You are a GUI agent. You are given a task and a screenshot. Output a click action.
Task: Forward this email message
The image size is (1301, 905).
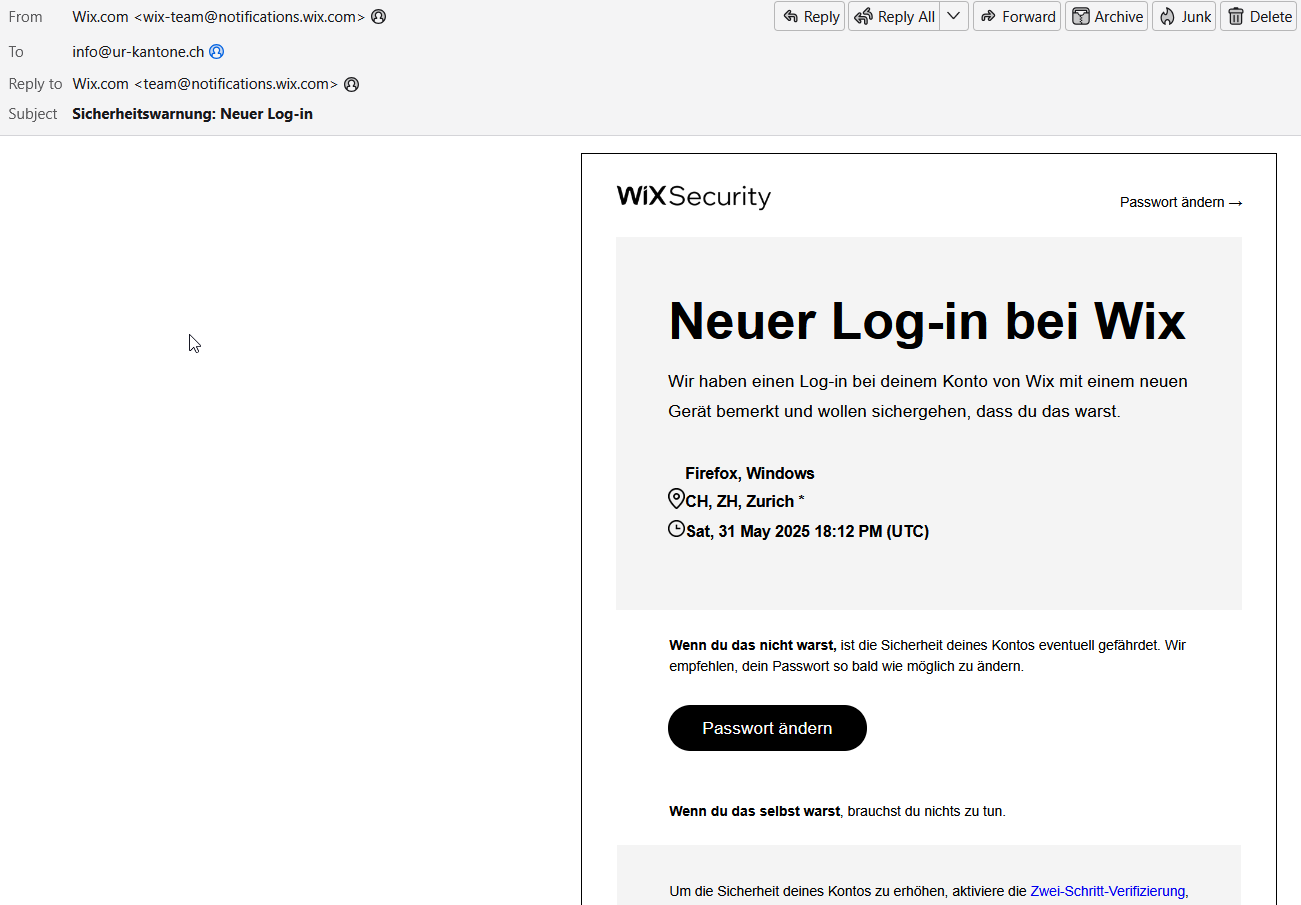point(1016,16)
